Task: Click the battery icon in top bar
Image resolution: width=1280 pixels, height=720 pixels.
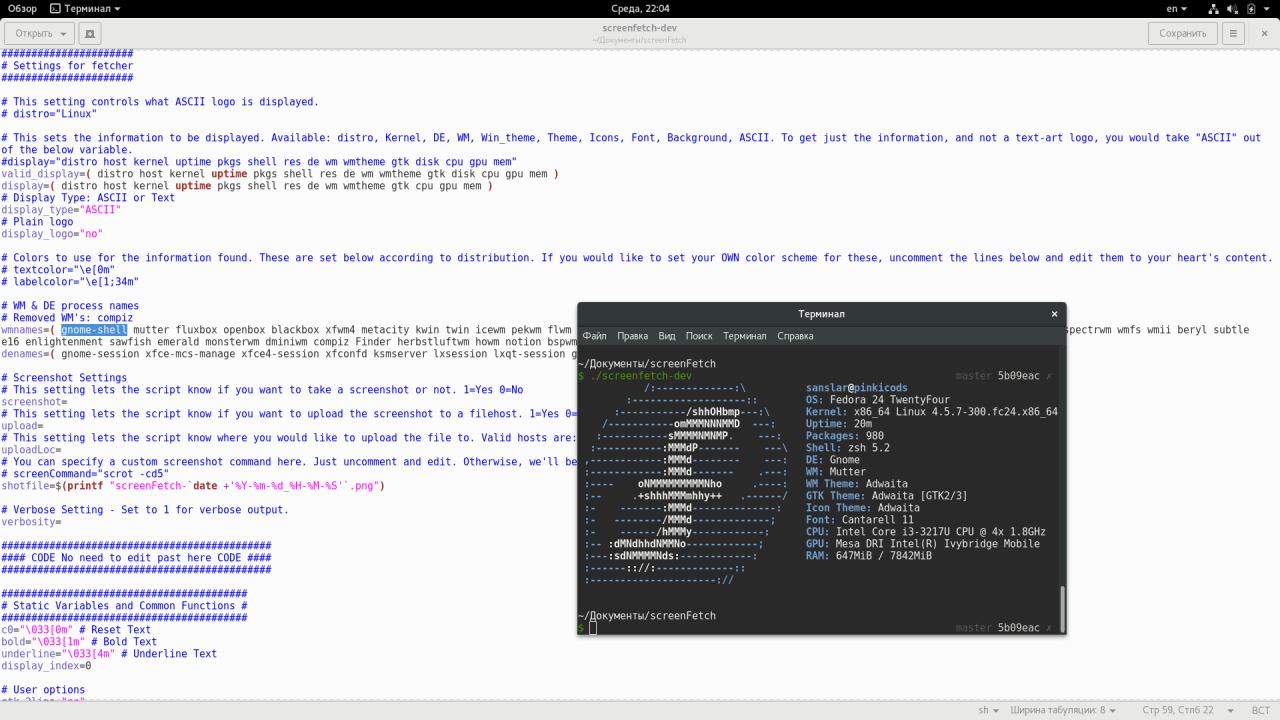Action: (1253, 9)
